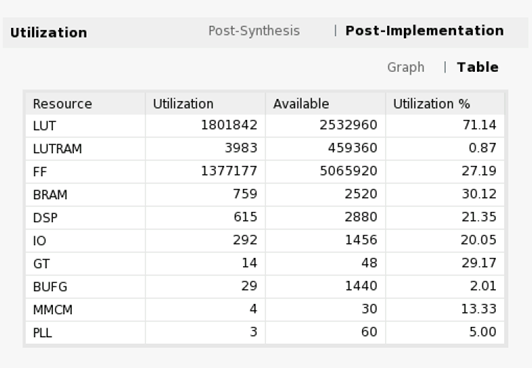Sort by the Resource column header
Viewport: 532px width, 368px height.
pos(86,104)
